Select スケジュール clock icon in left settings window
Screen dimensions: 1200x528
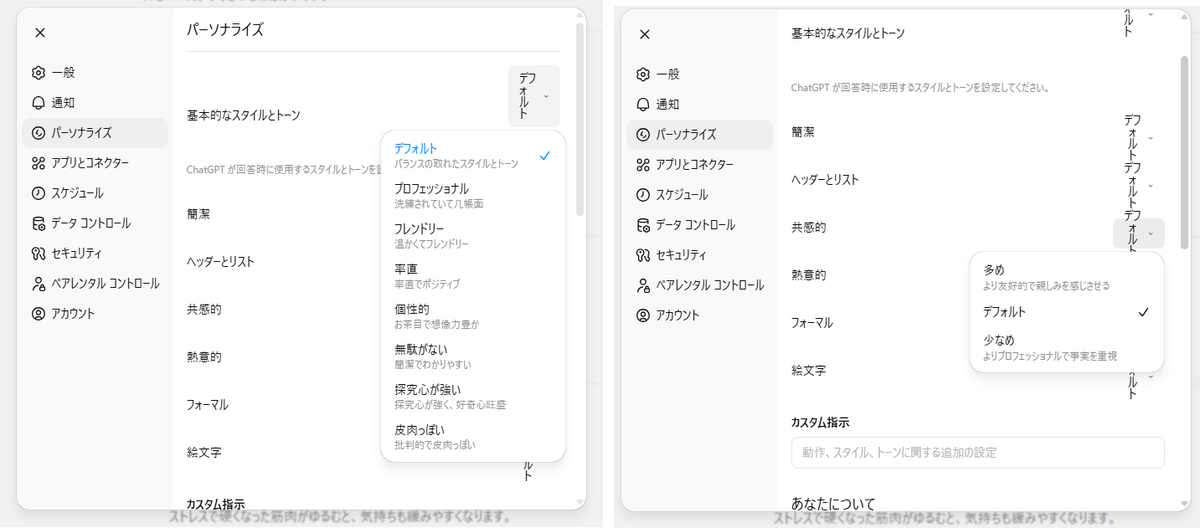(x=39, y=193)
